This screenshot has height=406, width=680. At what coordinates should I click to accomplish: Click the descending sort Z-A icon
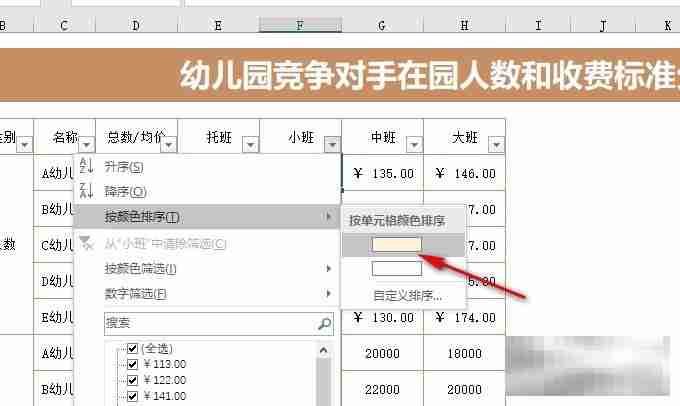pyautogui.click(x=86, y=190)
